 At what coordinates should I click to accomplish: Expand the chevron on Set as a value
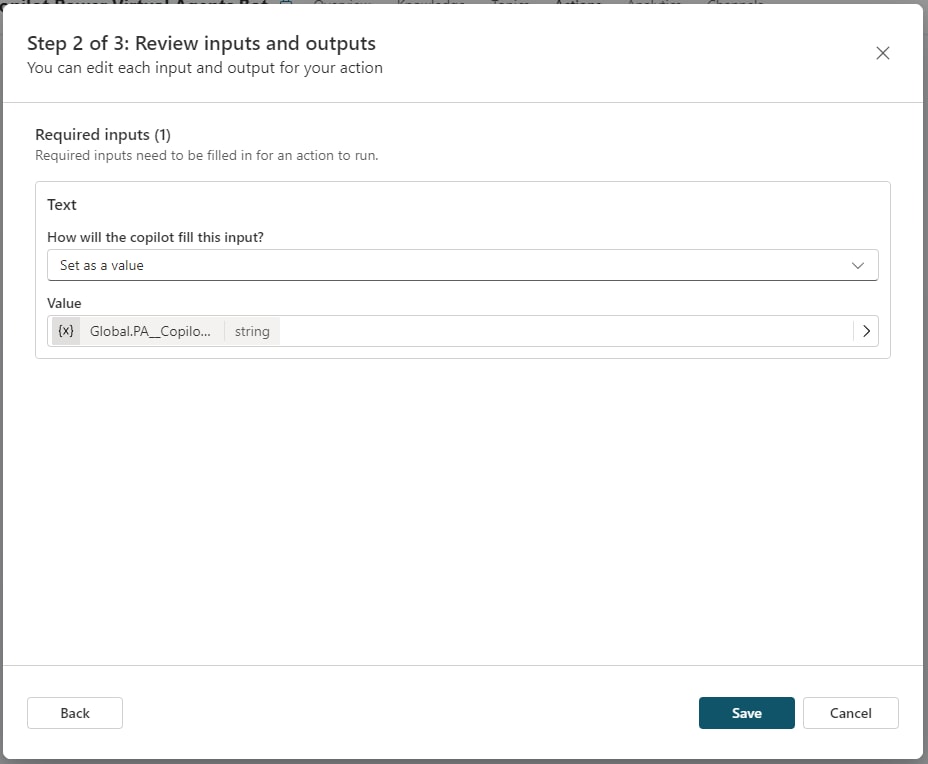857,266
